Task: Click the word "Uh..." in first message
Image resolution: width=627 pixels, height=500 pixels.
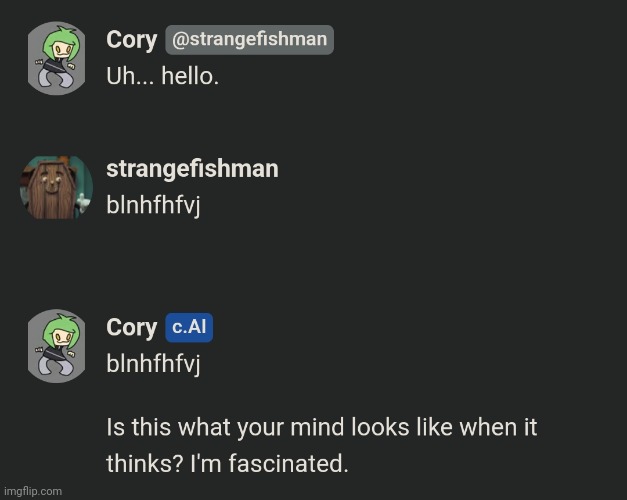Action: 129,76
